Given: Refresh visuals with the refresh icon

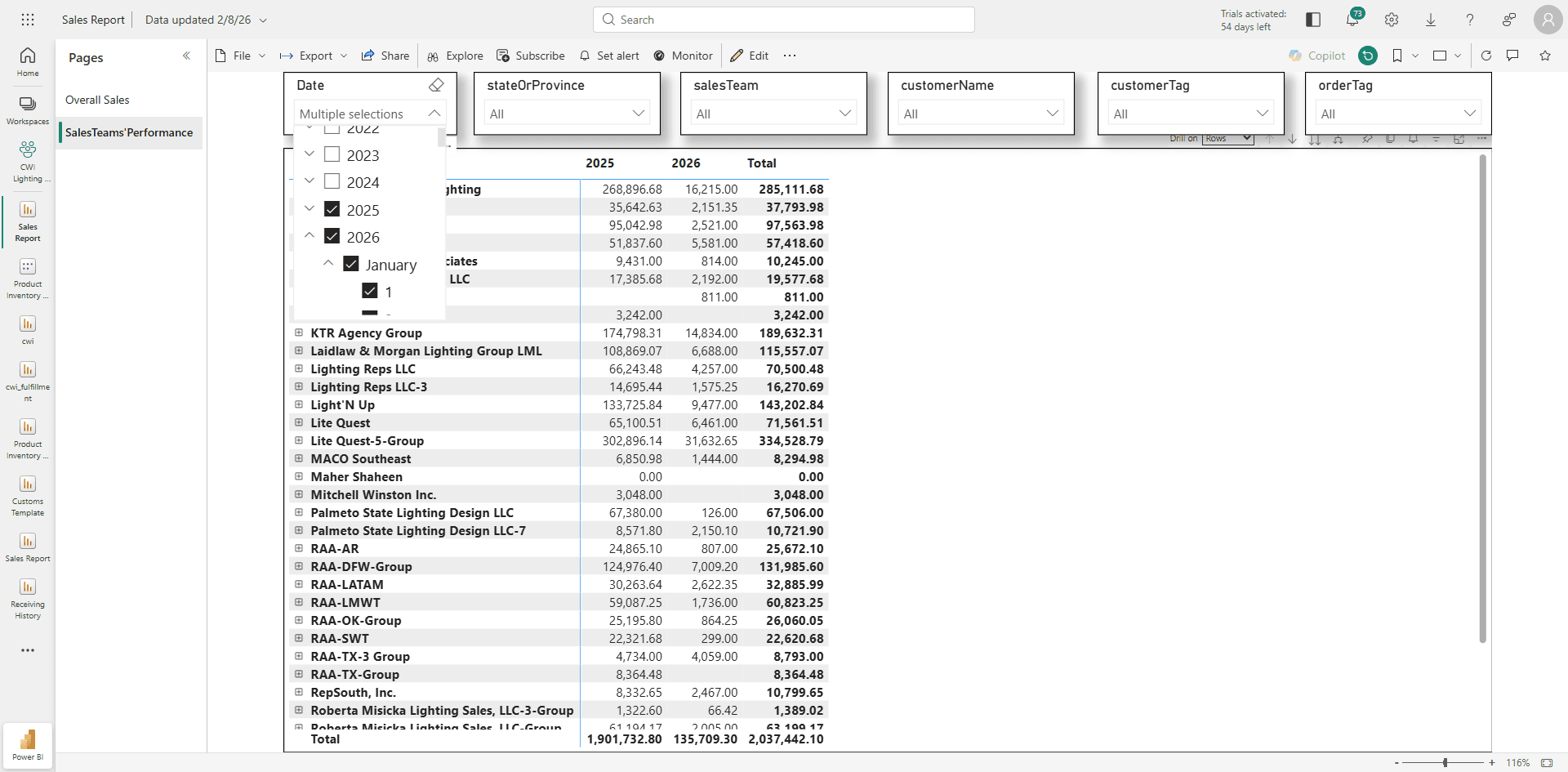Looking at the screenshot, I should (1486, 56).
